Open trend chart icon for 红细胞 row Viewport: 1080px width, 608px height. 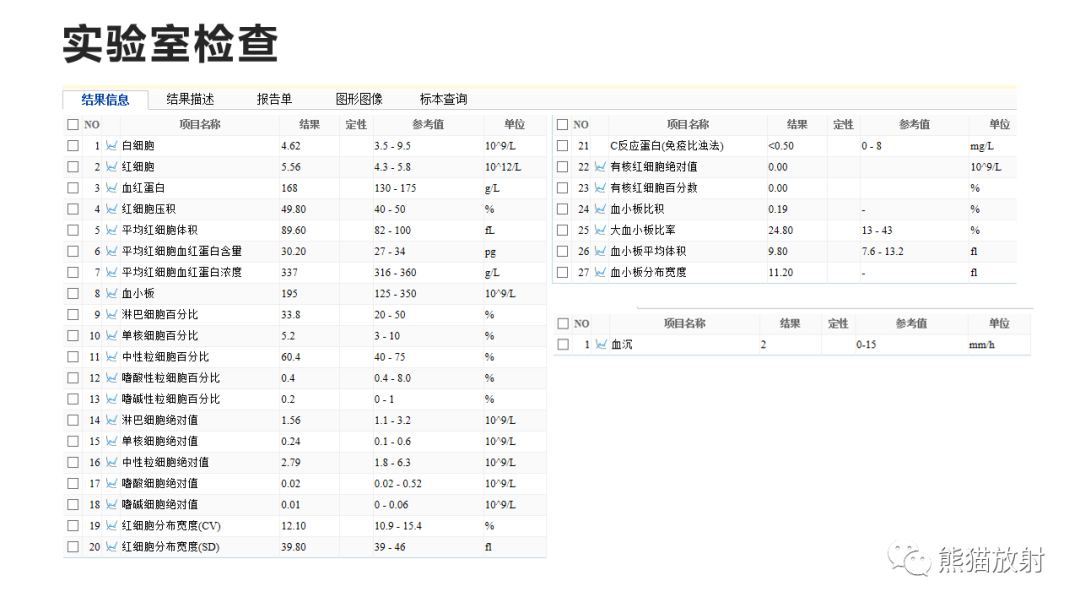pos(112,167)
